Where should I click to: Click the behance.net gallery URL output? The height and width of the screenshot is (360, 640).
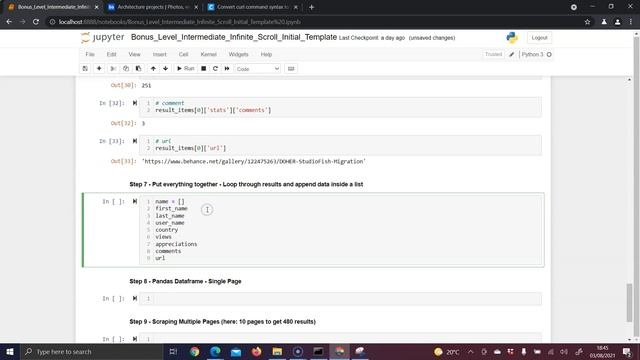pos(253,162)
